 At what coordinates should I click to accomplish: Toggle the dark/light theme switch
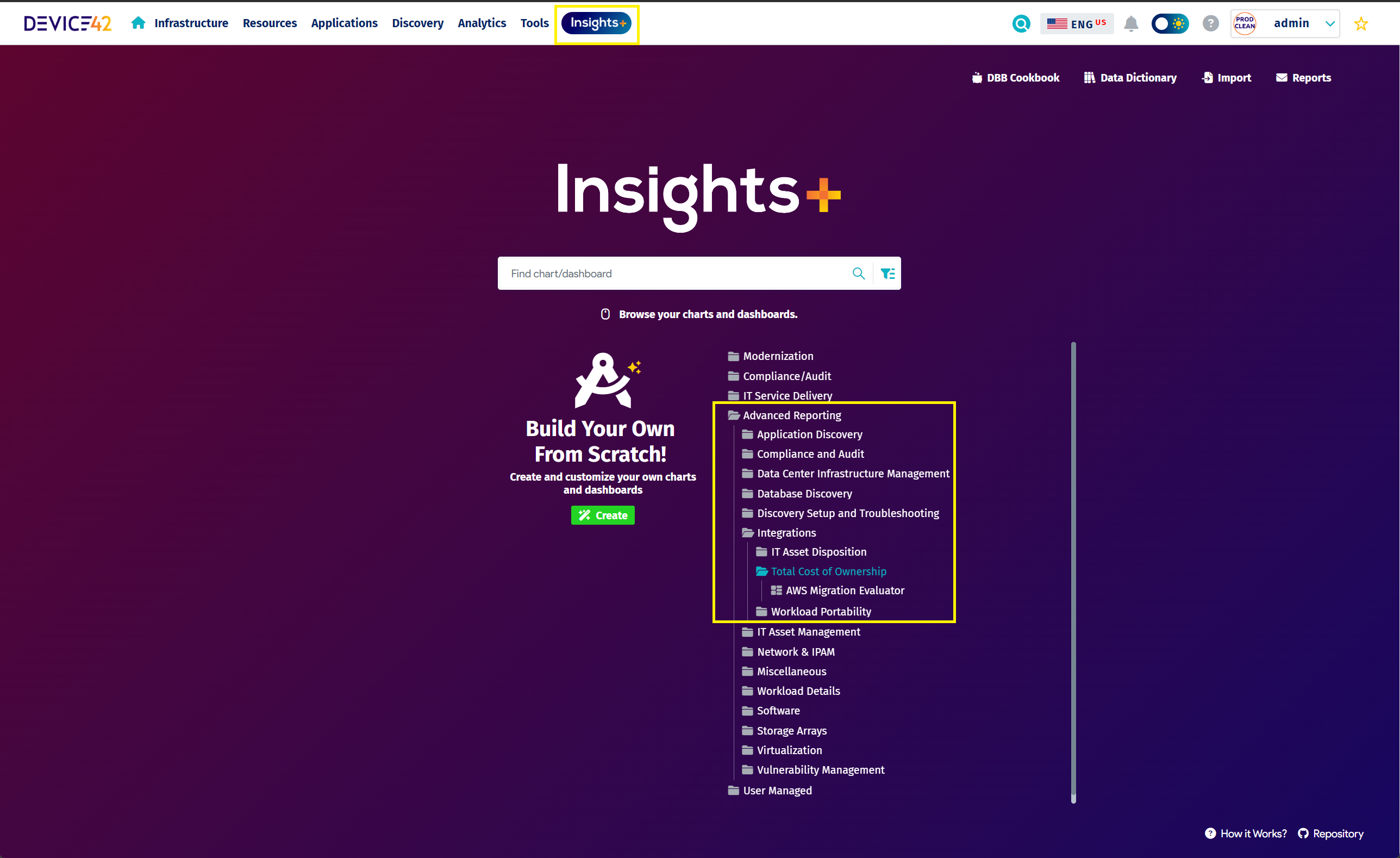click(1170, 23)
